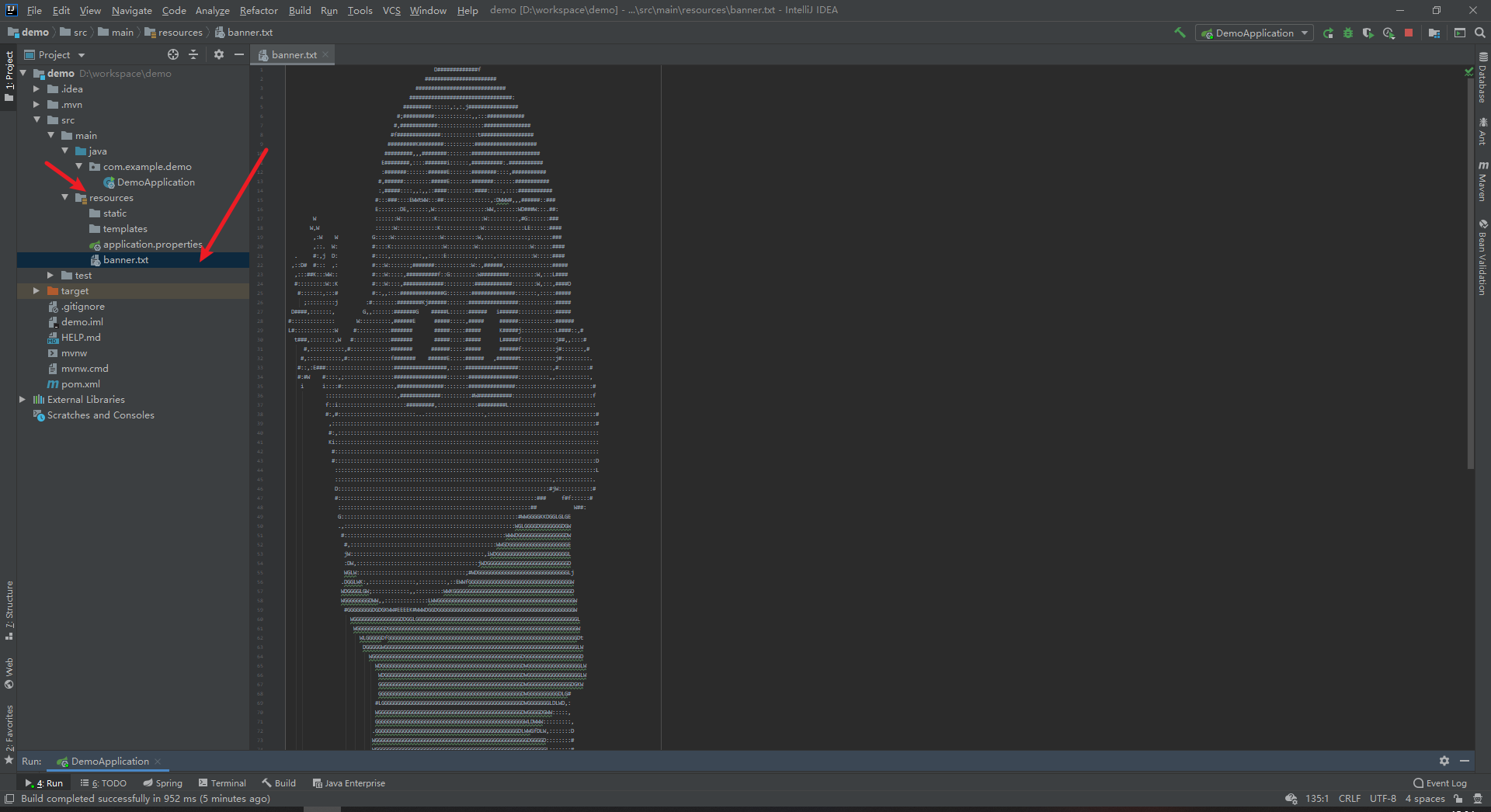This screenshot has height=812, width=1491.
Task: Expand the target folder
Action: [x=36, y=290]
